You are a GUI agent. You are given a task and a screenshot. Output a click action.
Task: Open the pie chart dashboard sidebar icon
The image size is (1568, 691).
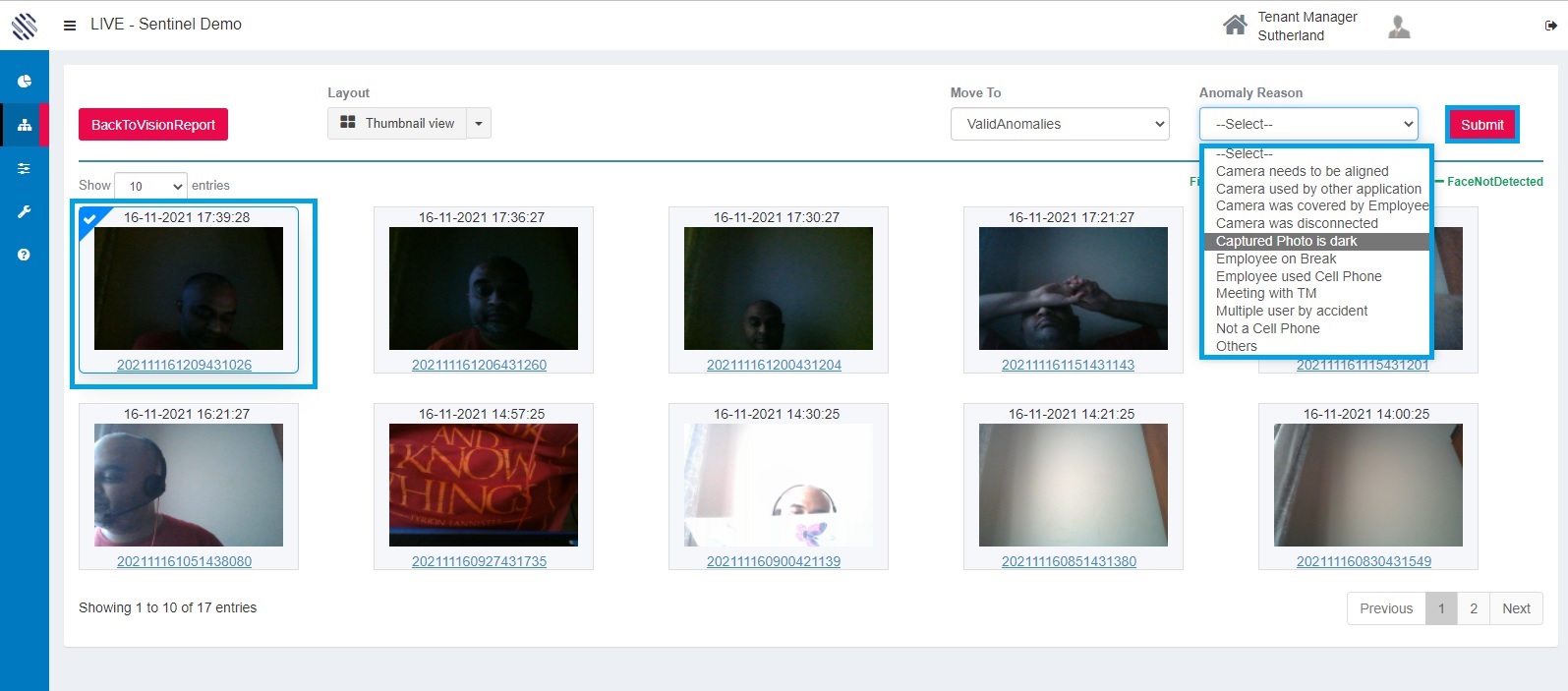click(x=25, y=82)
